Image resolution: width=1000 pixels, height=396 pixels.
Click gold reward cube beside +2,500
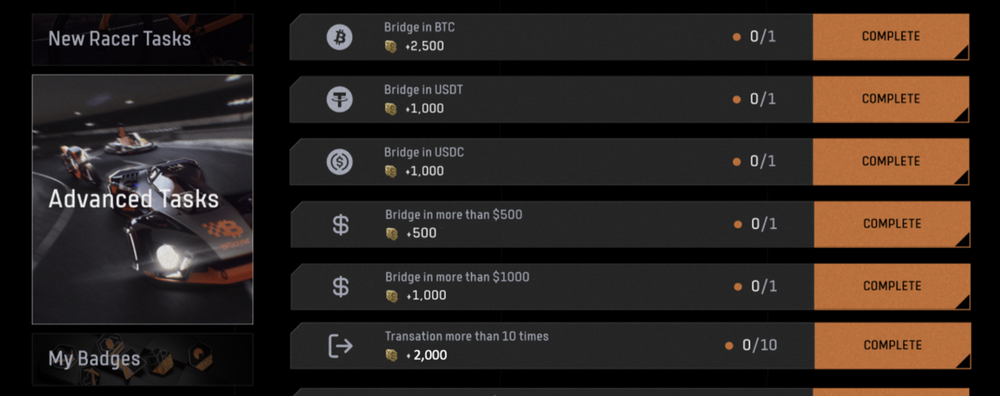[x=391, y=47]
